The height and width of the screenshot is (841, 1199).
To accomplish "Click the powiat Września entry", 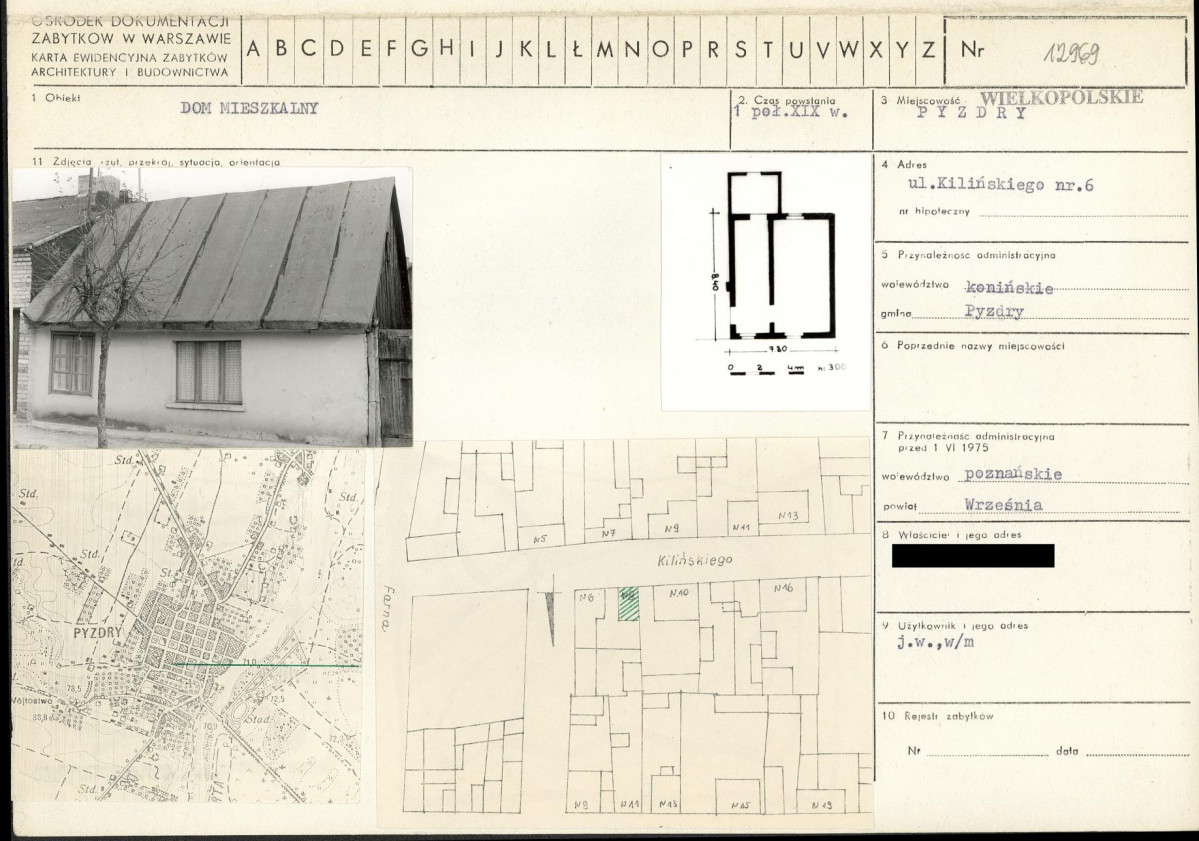I will [x=1003, y=505].
